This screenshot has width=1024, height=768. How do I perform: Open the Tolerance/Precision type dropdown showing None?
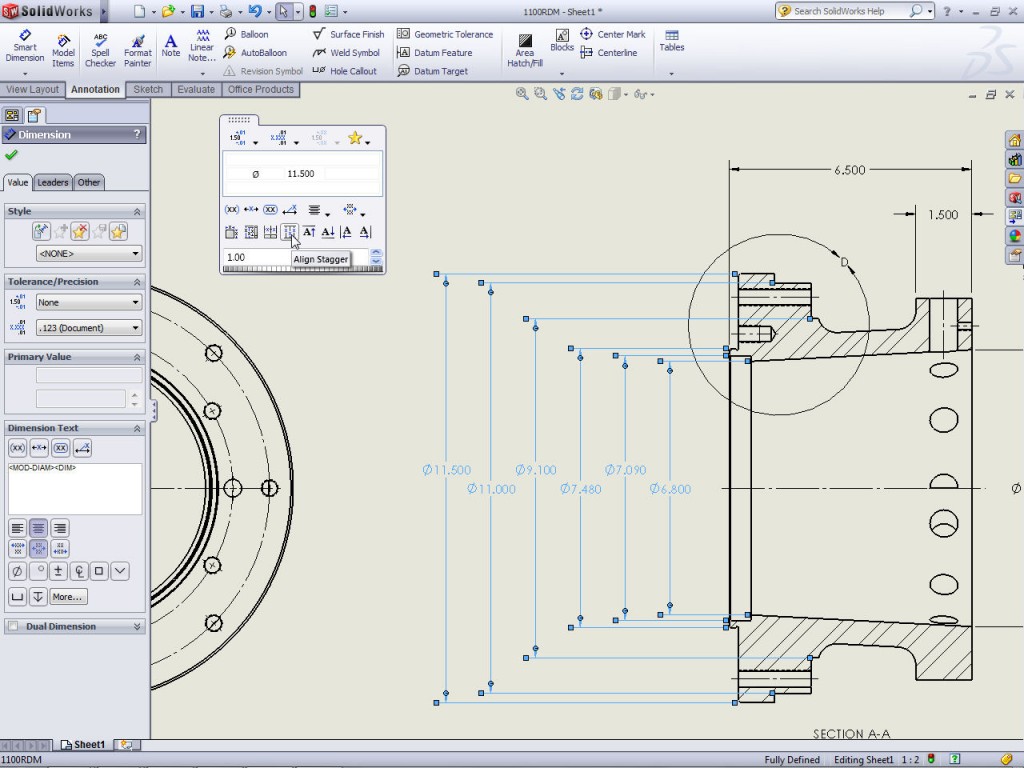(87, 301)
